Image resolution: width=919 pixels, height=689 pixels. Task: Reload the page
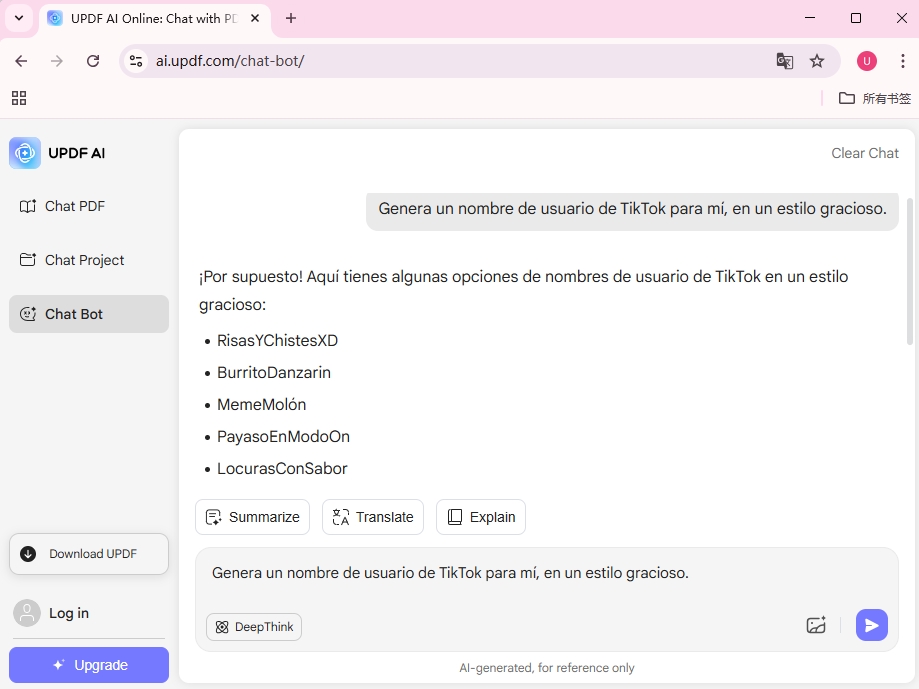(x=93, y=61)
